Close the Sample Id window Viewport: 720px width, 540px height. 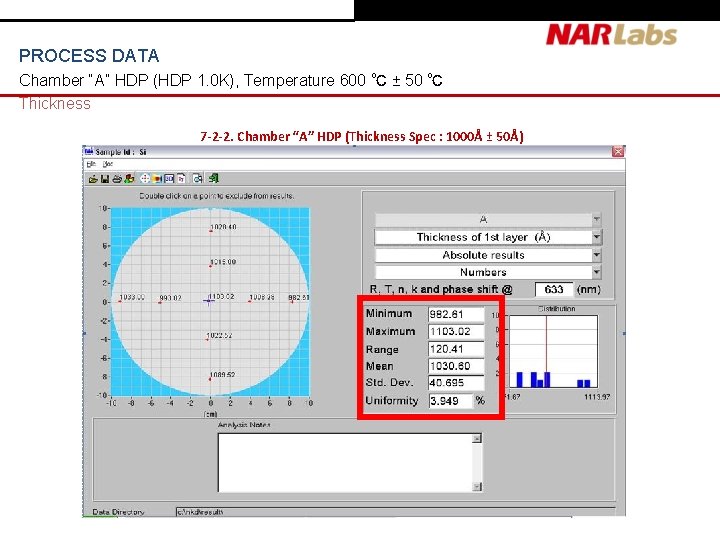(x=618, y=152)
